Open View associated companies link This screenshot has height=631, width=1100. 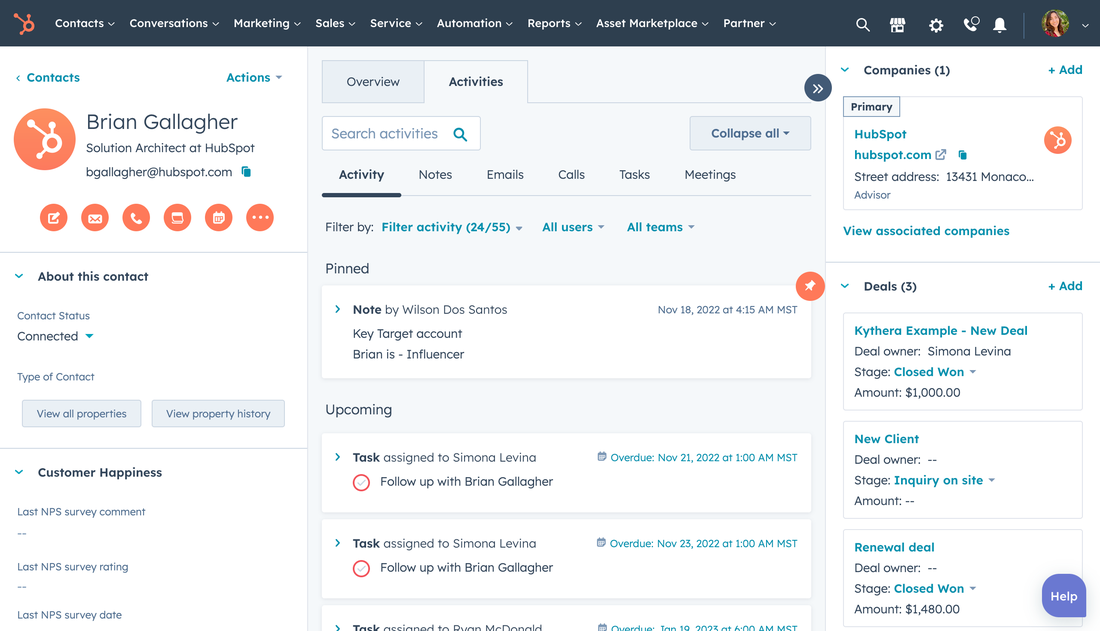coord(926,231)
